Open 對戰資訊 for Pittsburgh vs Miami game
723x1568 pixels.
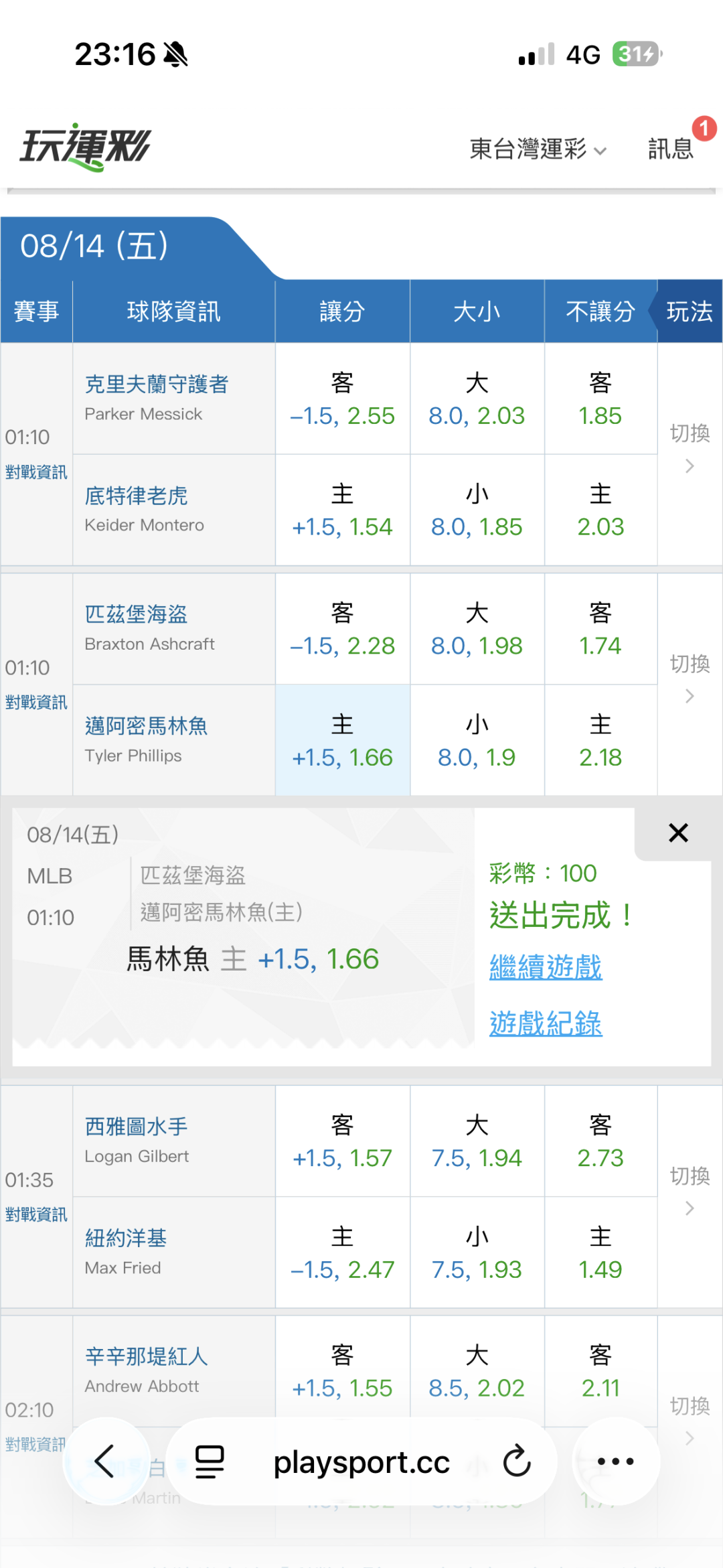[36, 702]
